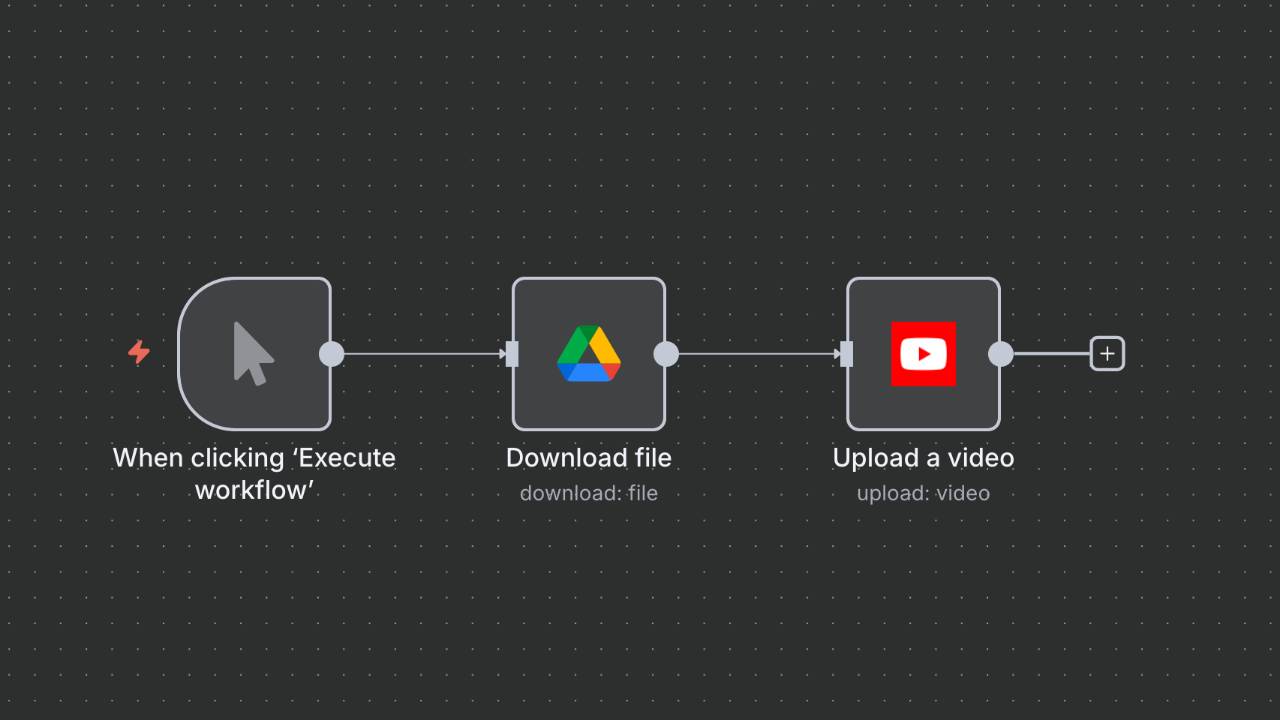1280x720 pixels.
Task: Select the manual trigger cursor arrow icon
Action: coord(253,353)
